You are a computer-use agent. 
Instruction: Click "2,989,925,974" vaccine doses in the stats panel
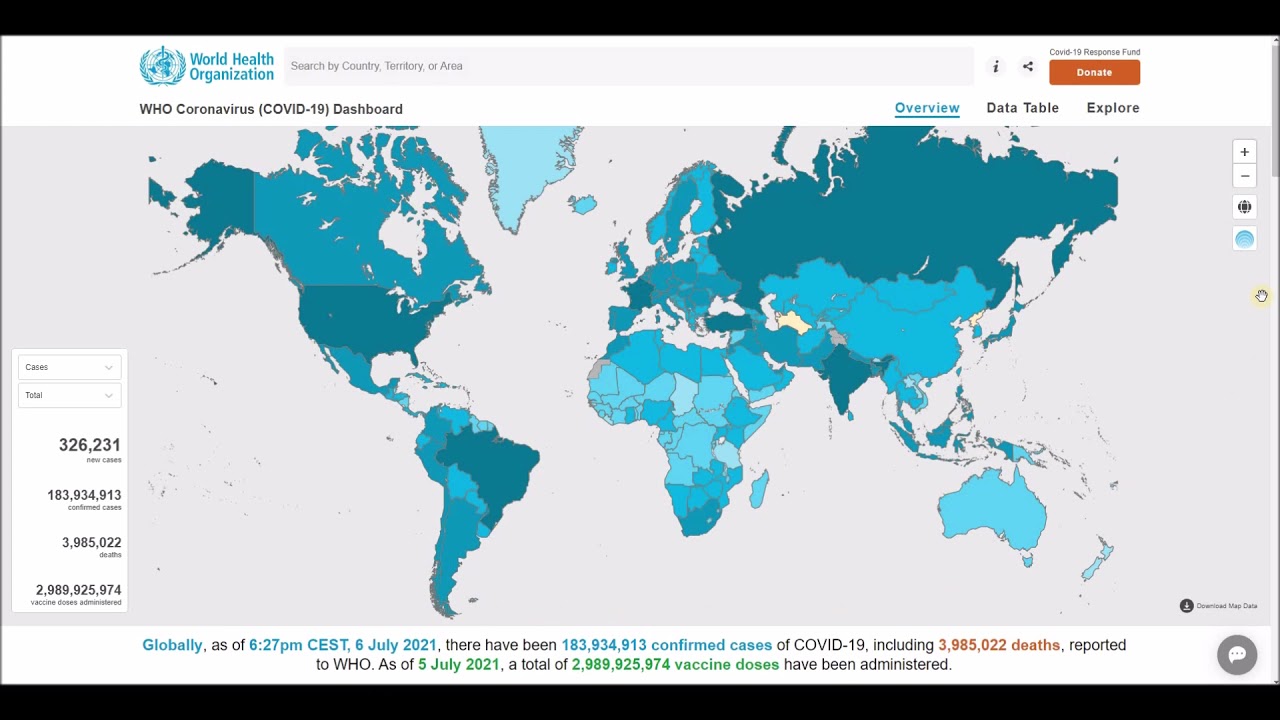78,590
